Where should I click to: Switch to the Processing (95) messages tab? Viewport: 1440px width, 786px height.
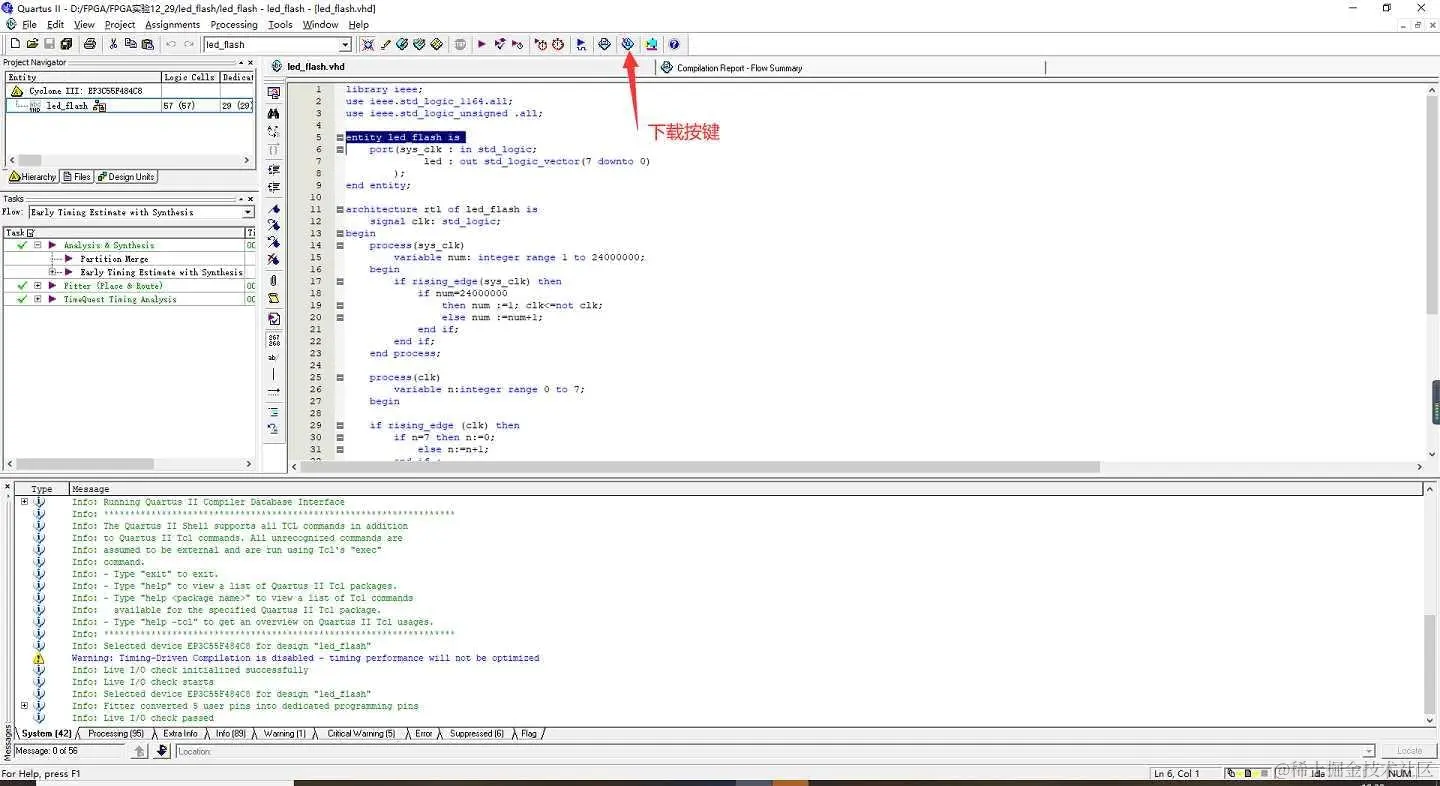point(117,734)
